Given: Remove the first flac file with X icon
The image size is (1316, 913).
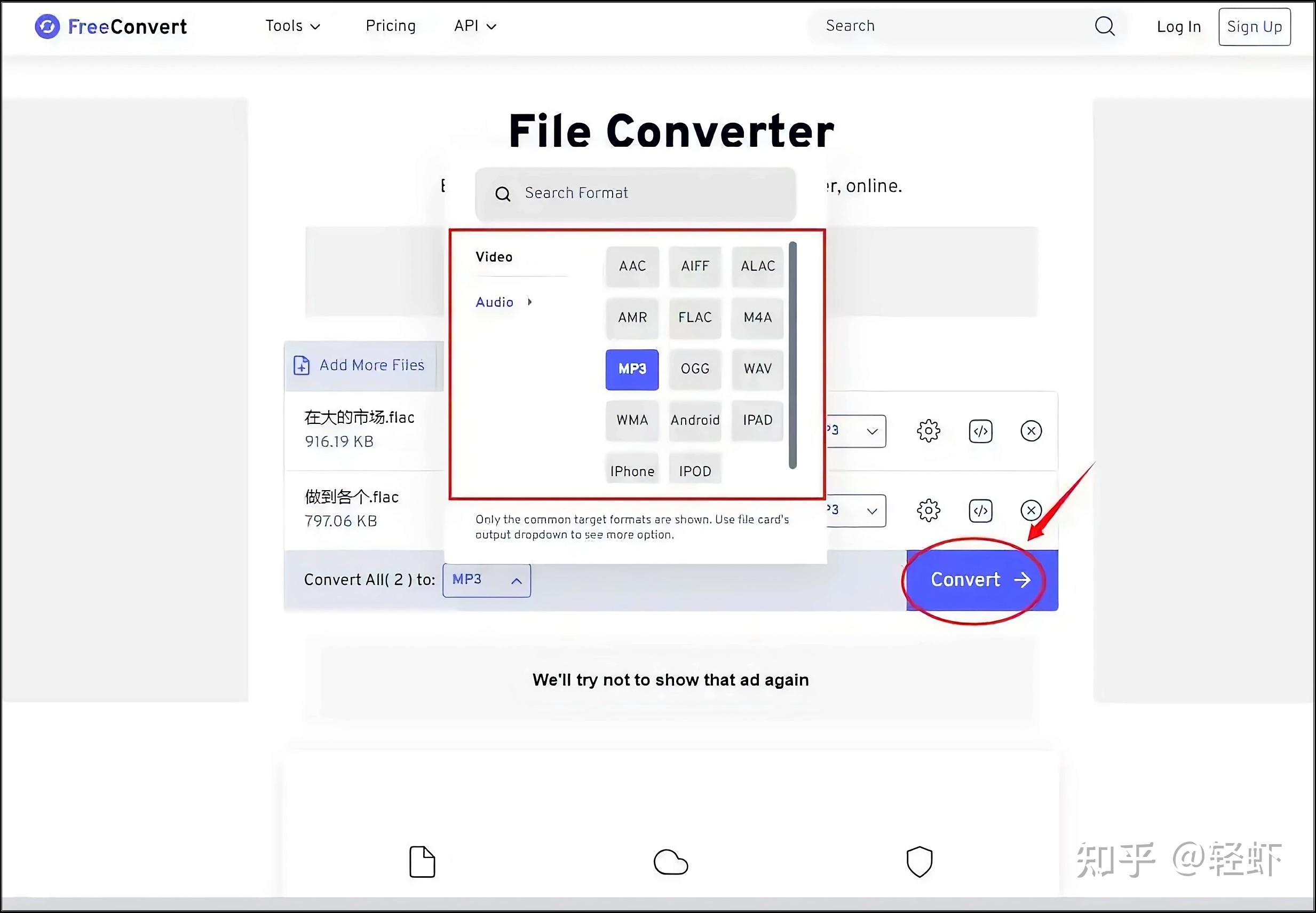Looking at the screenshot, I should [x=1030, y=431].
